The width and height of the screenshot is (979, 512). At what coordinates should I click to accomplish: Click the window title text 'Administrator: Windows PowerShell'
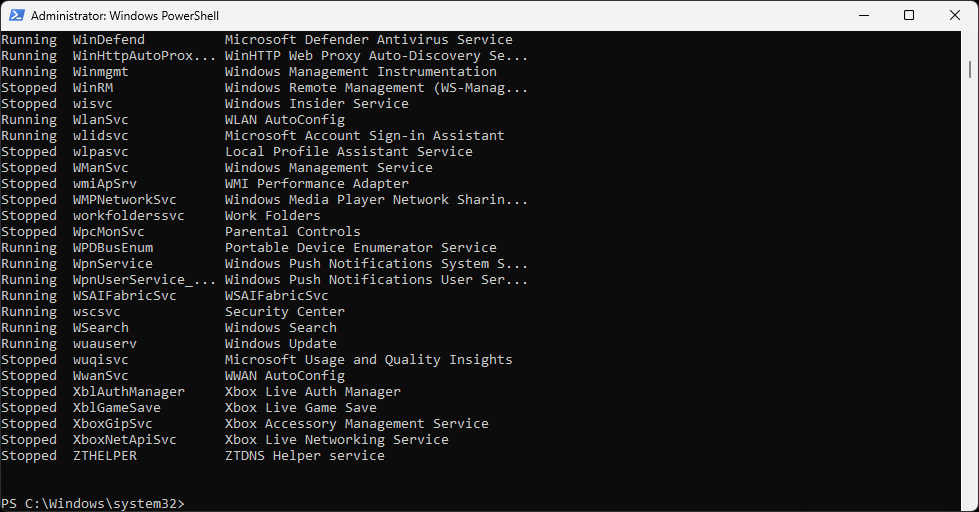pos(125,16)
